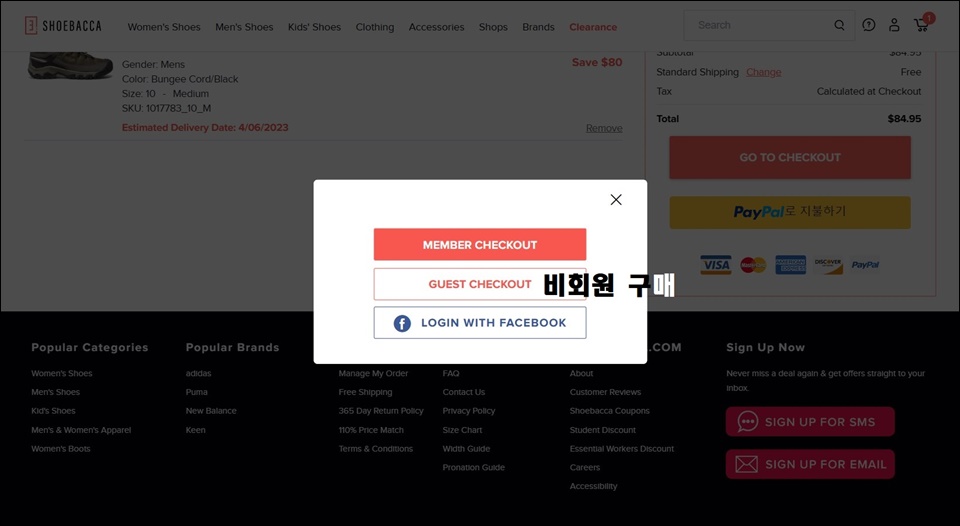The width and height of the screenshot is (960, 526).
Task: Open Terms & Conditions link
Action: [376, 449]
